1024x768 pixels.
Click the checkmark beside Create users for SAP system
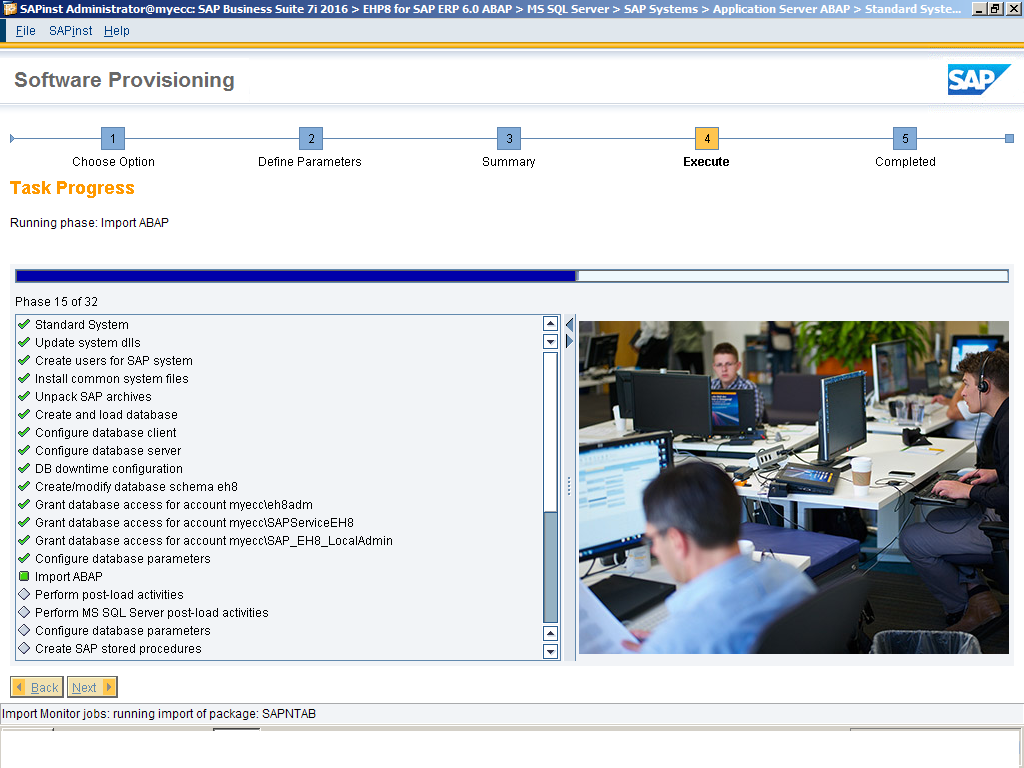click(x=24, y=360)
